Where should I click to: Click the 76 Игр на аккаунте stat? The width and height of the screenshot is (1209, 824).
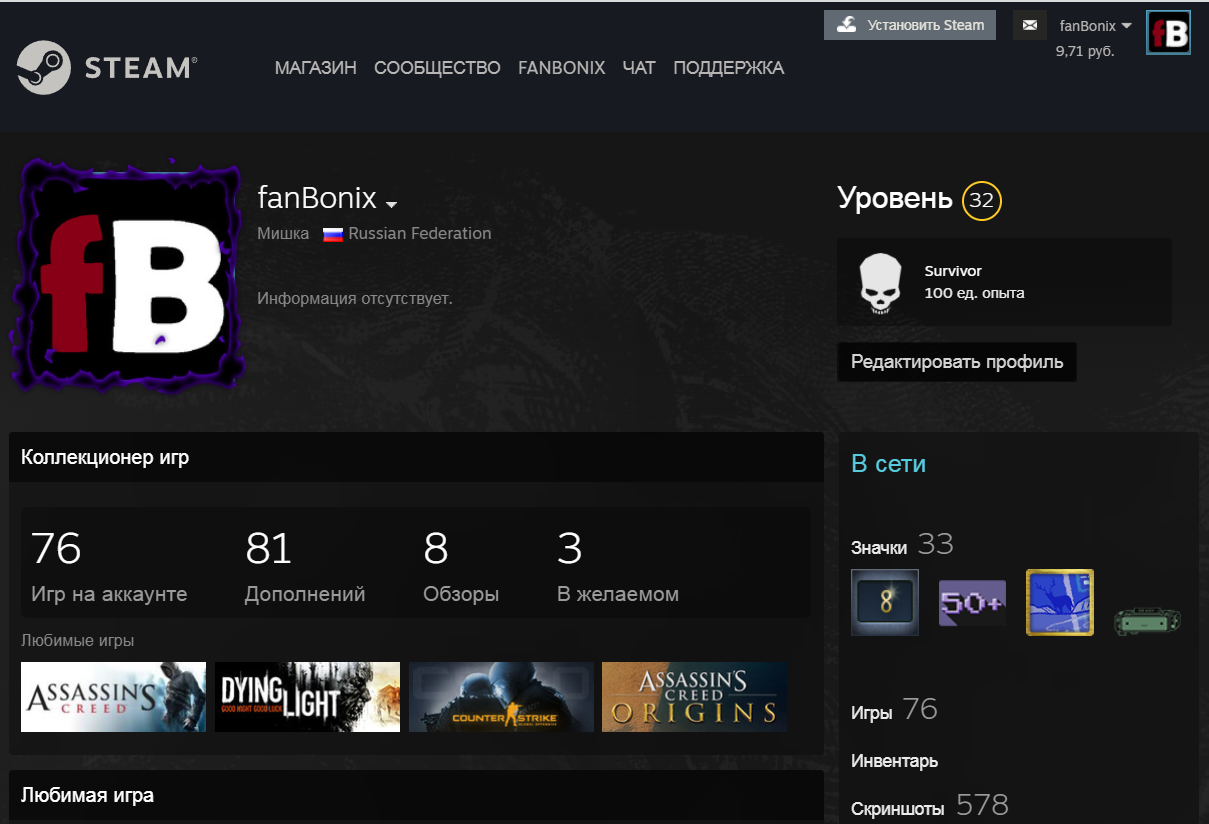[x=109, y=567]
